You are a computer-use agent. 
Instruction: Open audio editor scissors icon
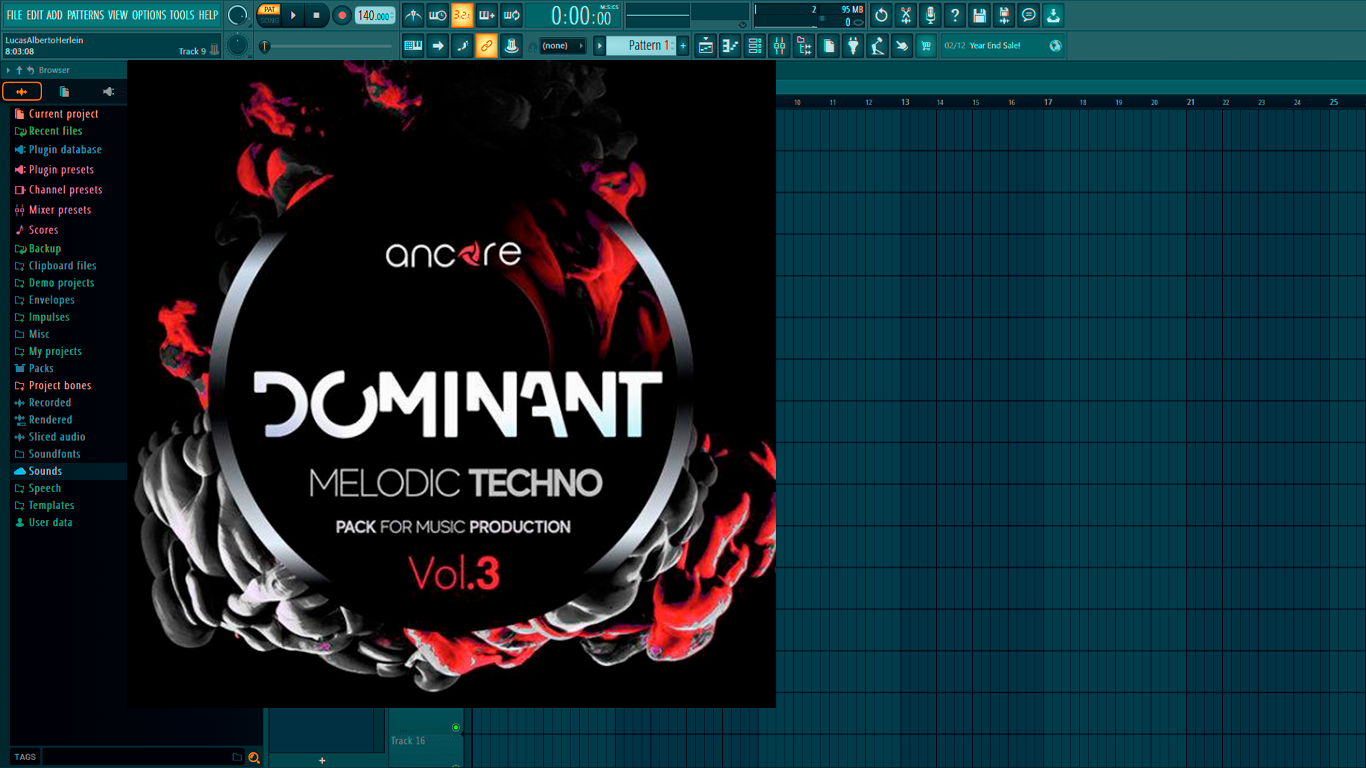[905, 15]
